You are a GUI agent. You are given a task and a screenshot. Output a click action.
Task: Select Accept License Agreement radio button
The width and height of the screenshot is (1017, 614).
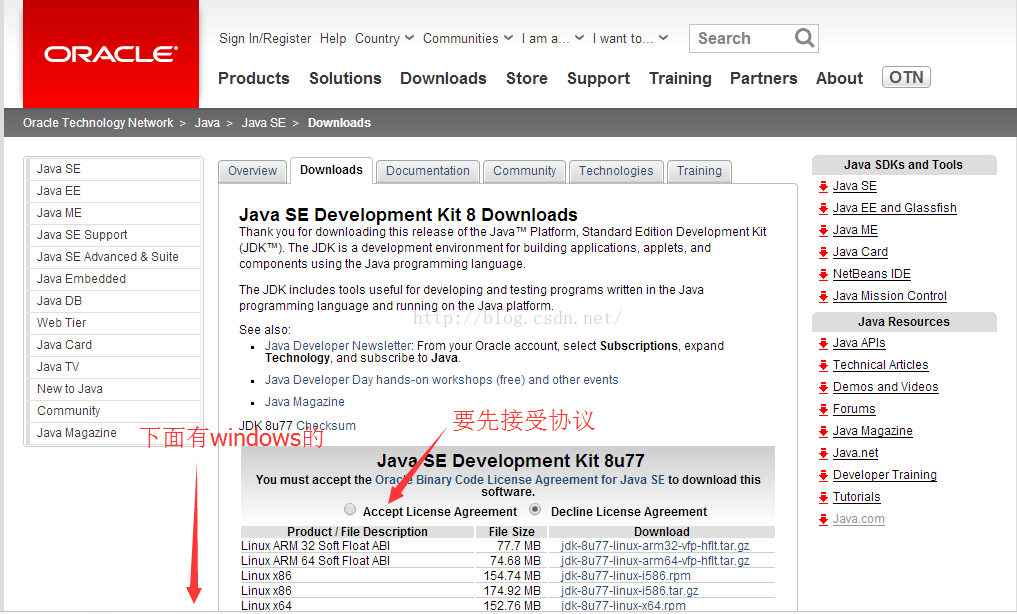point(350,509)
